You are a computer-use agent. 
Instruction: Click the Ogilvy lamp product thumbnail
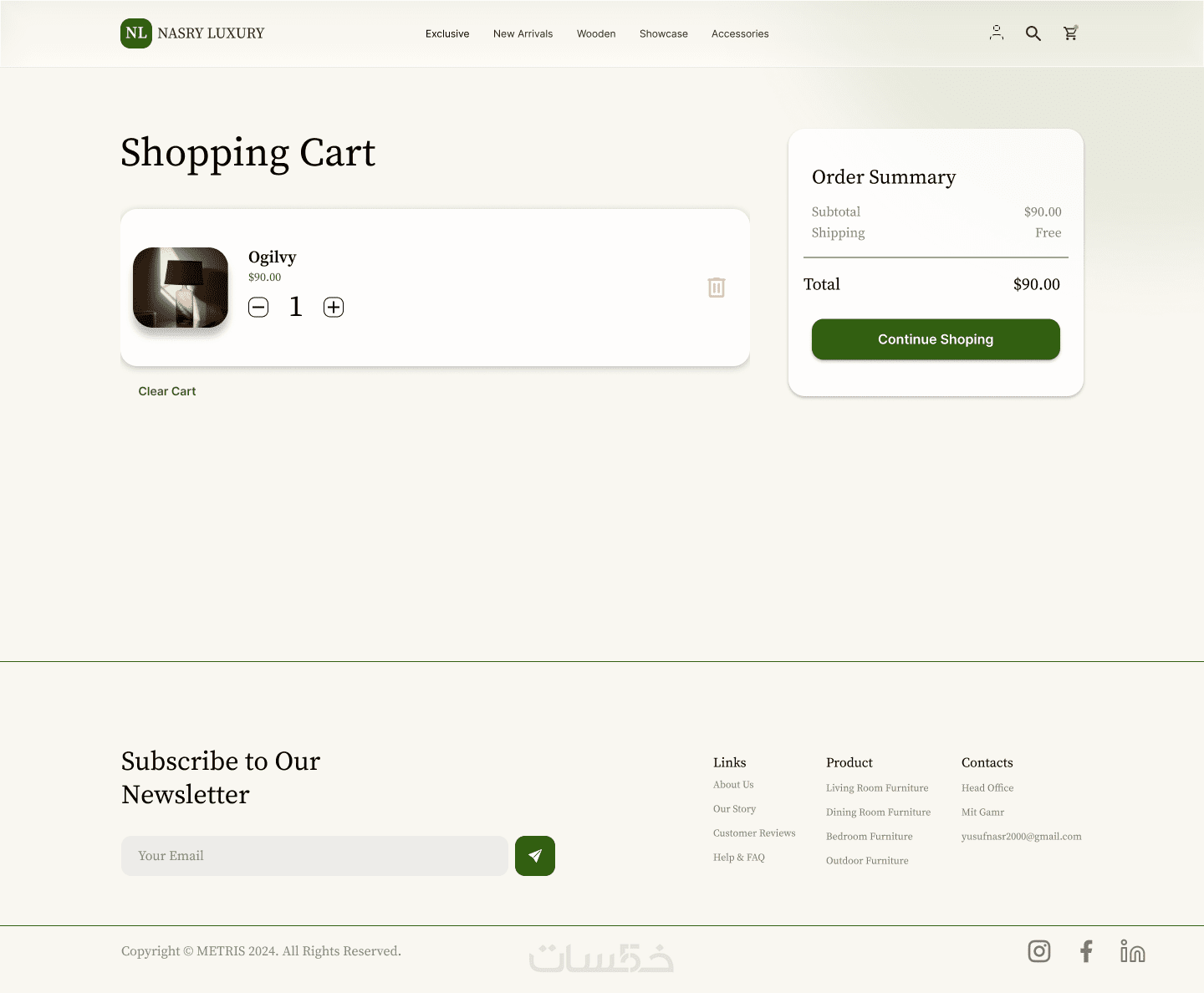coord(181,288)
